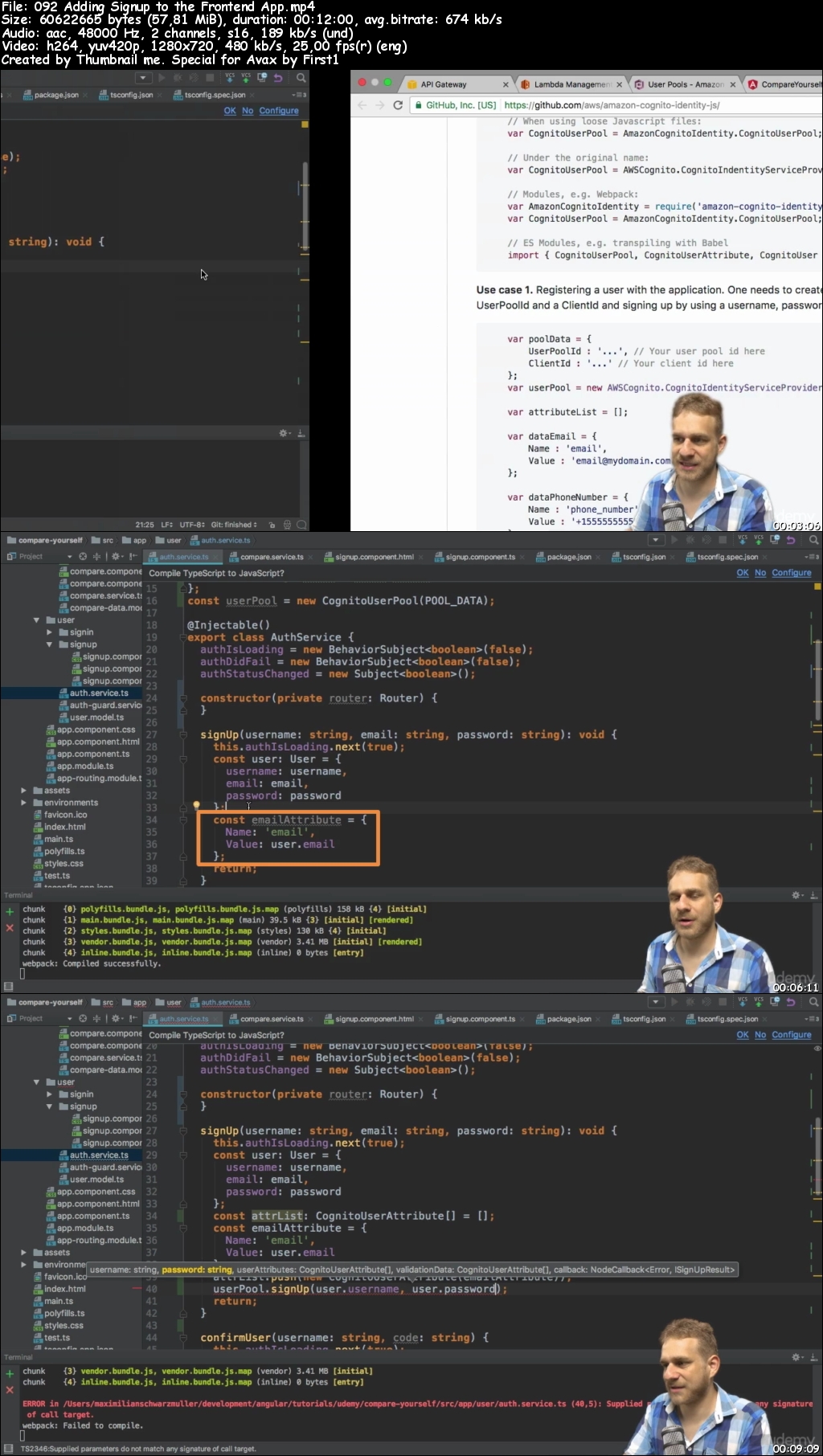This screenshot has width=823, height=1456.
Task: Collapse the user folder in the 00:06:11 frame
Action: [36, 620]
